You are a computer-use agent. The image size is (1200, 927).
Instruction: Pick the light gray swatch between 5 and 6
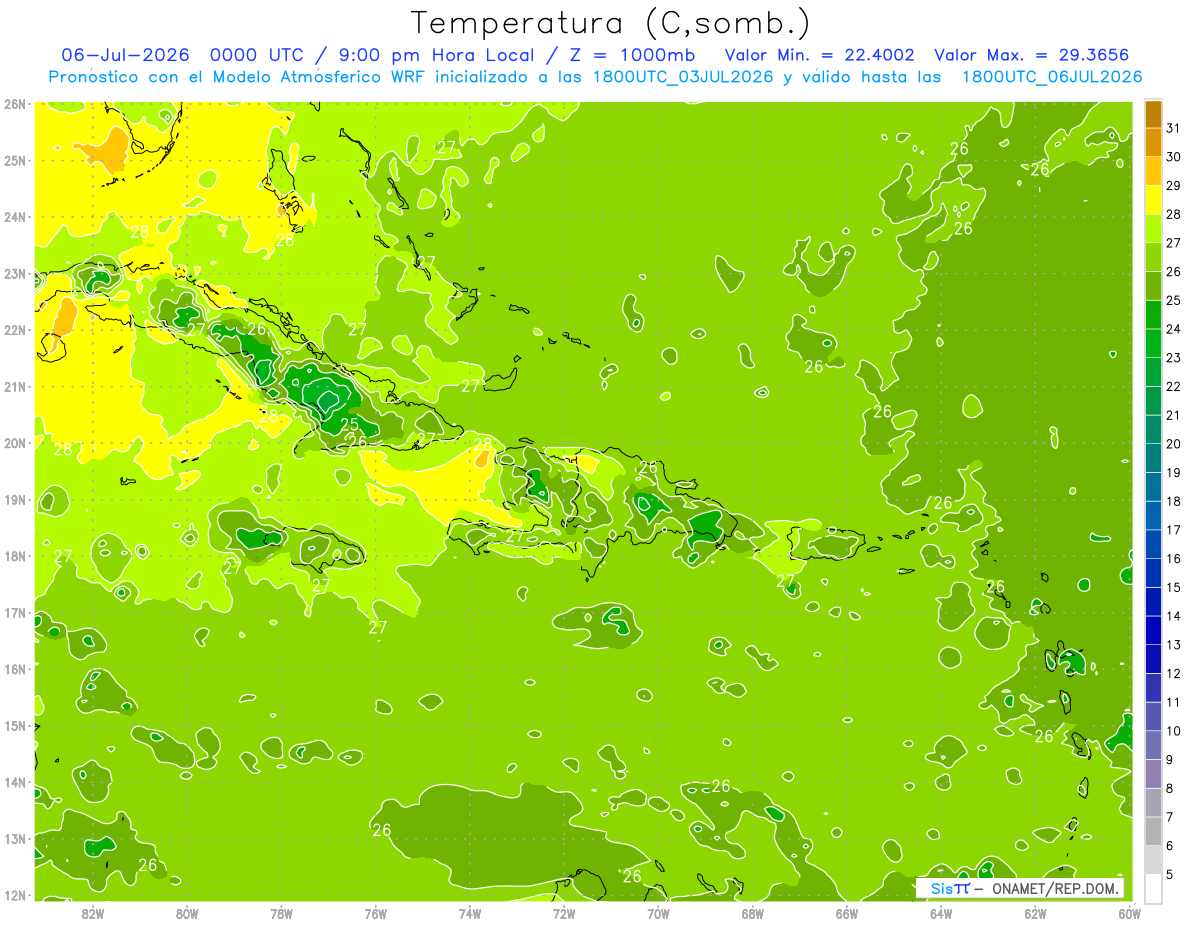click(x=1153, y=860)
